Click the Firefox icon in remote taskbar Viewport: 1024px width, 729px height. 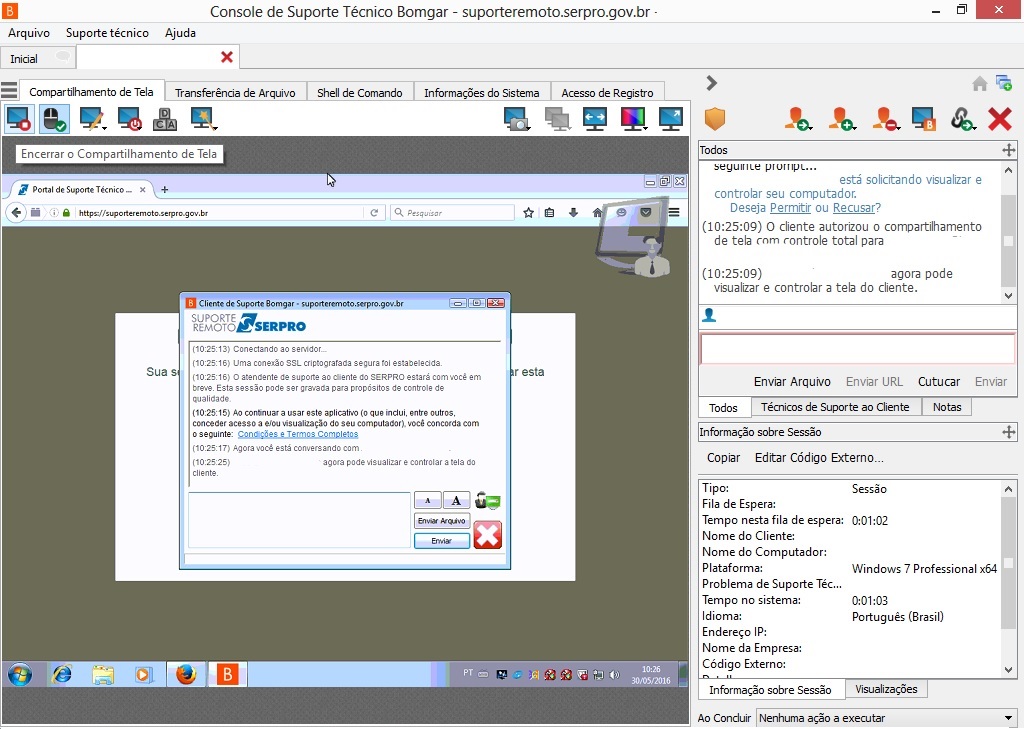186,674
